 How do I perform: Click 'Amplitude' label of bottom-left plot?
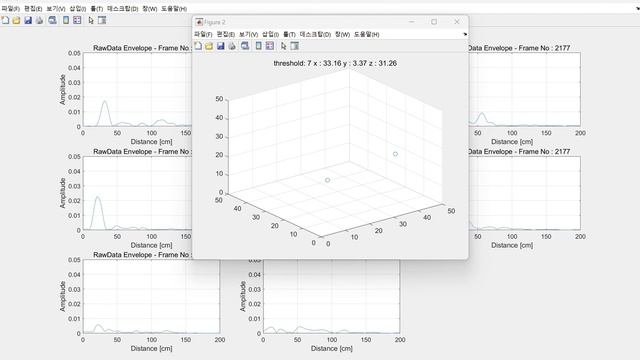pos(62,296)
